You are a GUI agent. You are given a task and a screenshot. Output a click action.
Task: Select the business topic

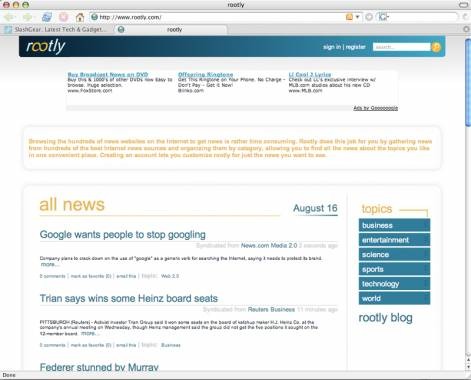click(394, 225)
